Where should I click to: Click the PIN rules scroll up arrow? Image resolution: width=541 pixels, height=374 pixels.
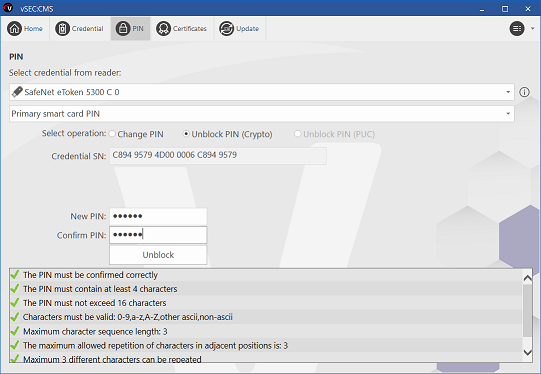click(528, 278)
